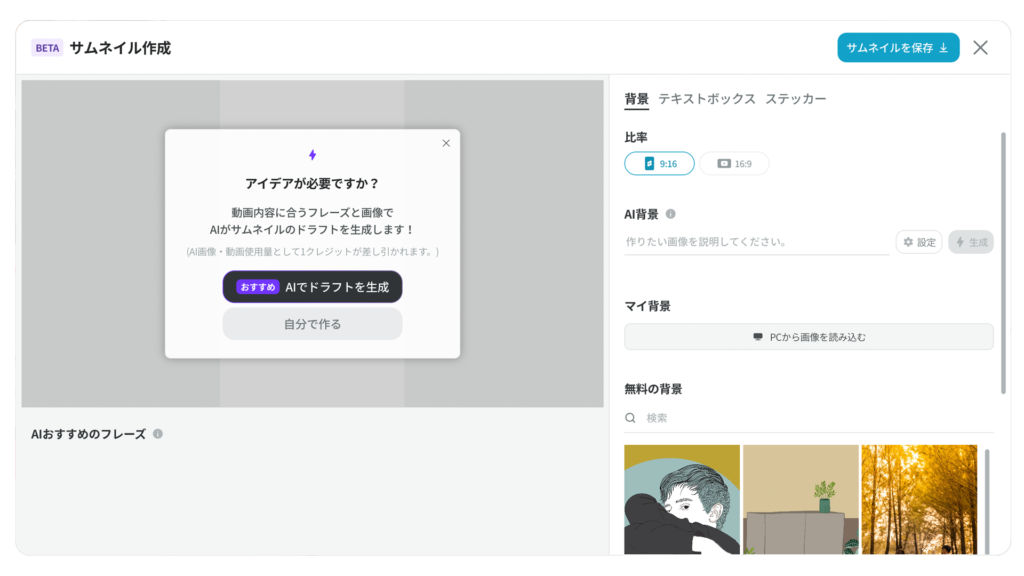Click the 生成 lightning generate icon

pos(959,242)
